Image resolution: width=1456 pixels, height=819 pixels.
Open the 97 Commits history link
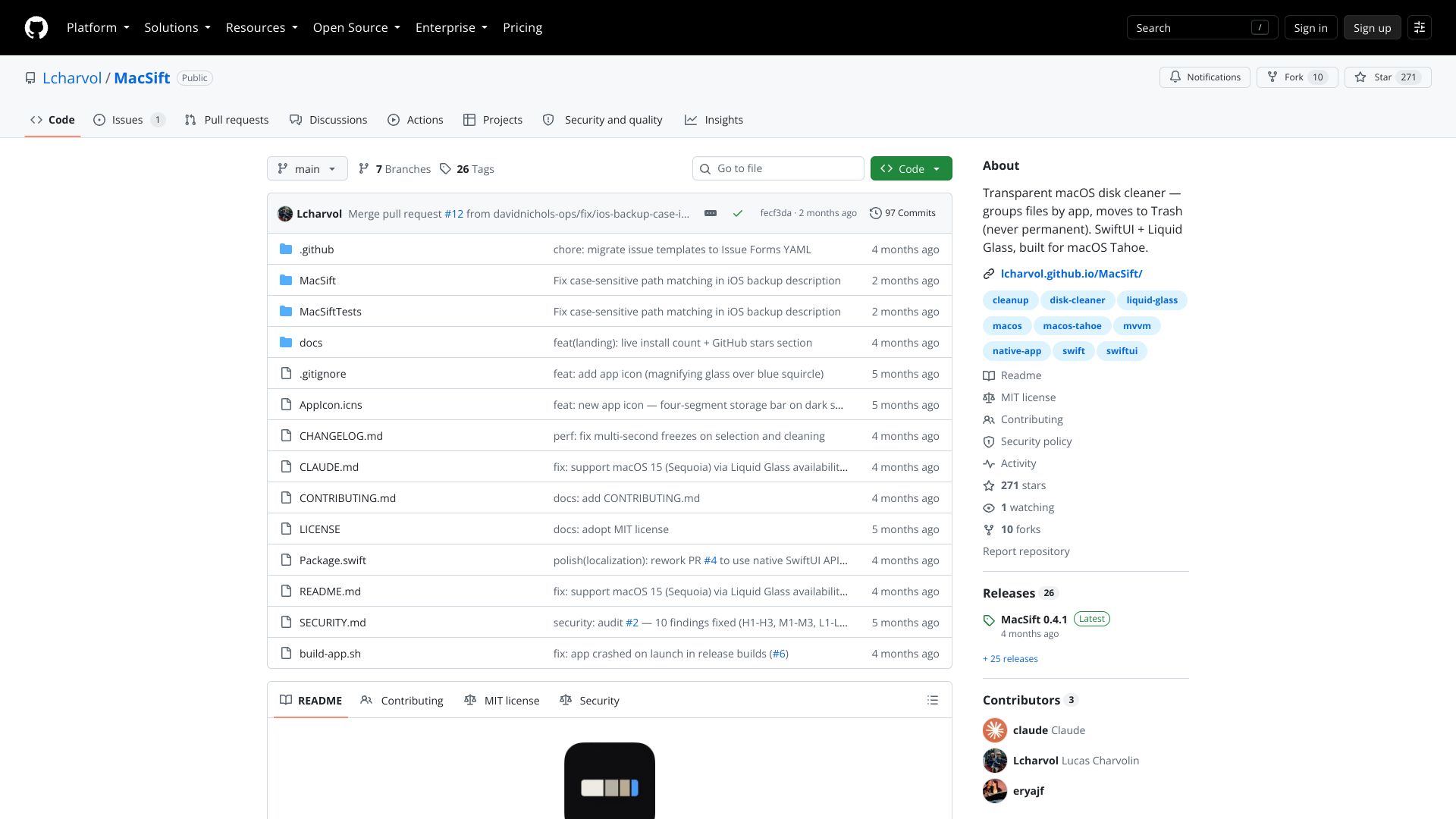[902, 213]
